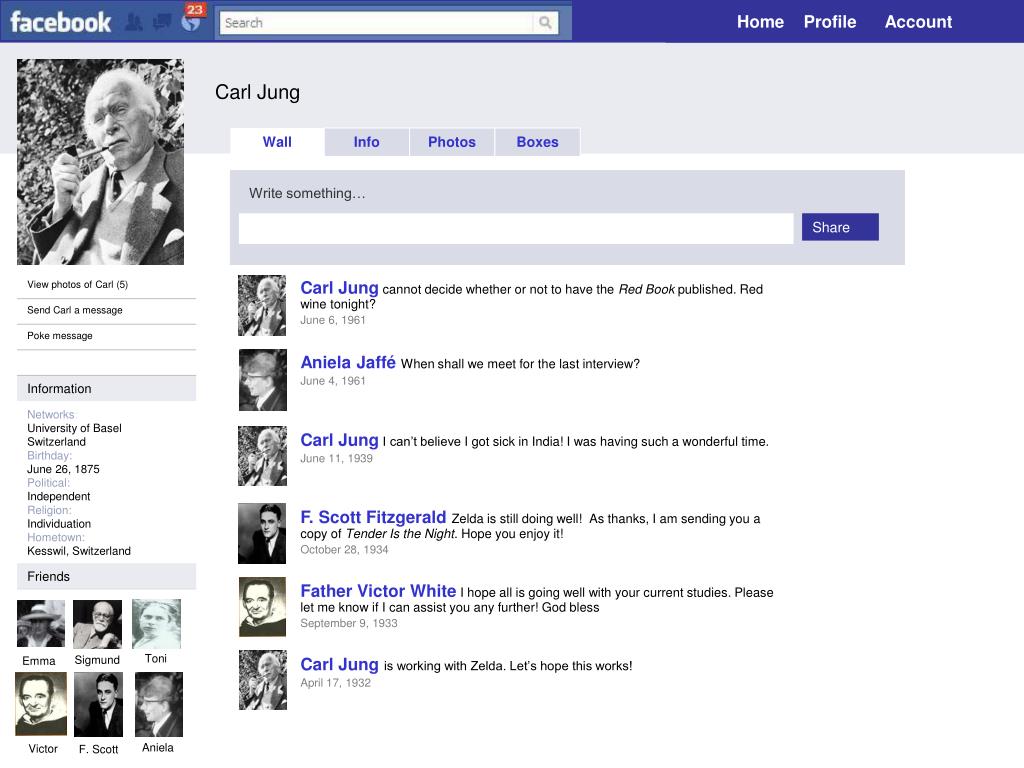Open the messages icon in header
This screenshot has height=768, width=1024.
(x=161, y=23)
